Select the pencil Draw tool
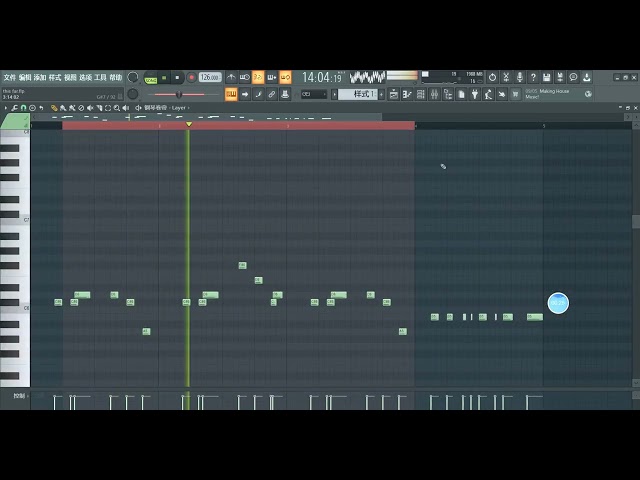The height and width of the screenshot is (480, 640). [x=54, y=108]
